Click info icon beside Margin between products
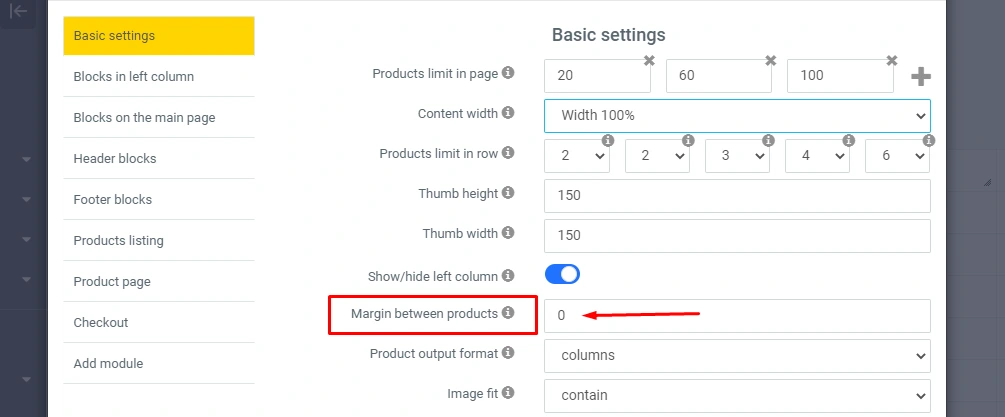The height and width of the screenshot is (417, 1005). click(x=508, y=314)
